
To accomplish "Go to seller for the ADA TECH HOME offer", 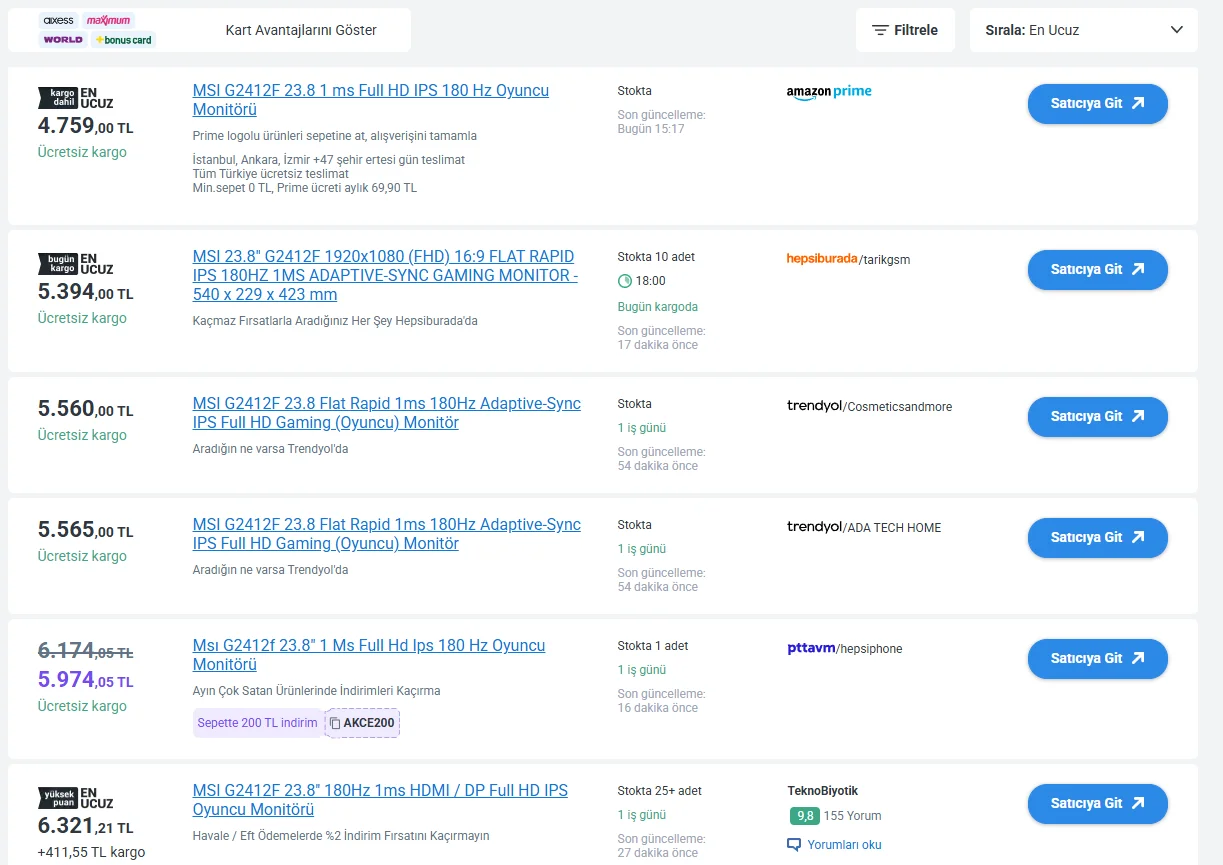I will click(1097, 537).
